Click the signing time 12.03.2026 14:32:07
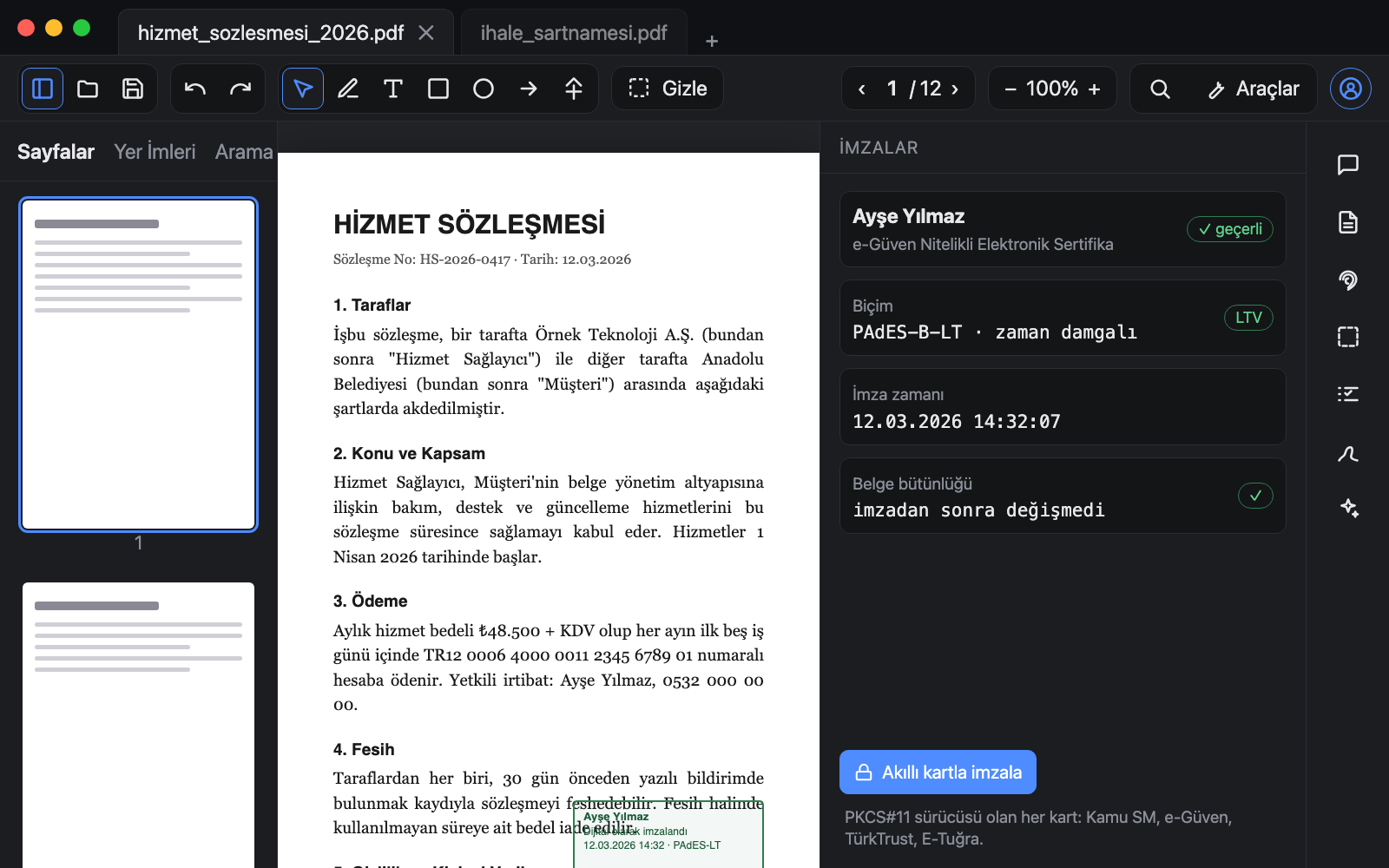 coord(957,422)
